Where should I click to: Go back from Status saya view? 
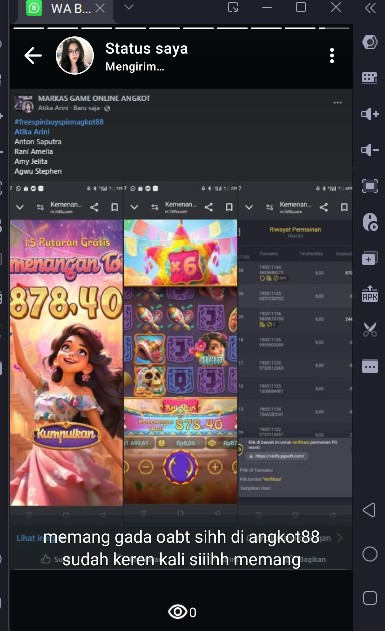(x=33, y=56)
